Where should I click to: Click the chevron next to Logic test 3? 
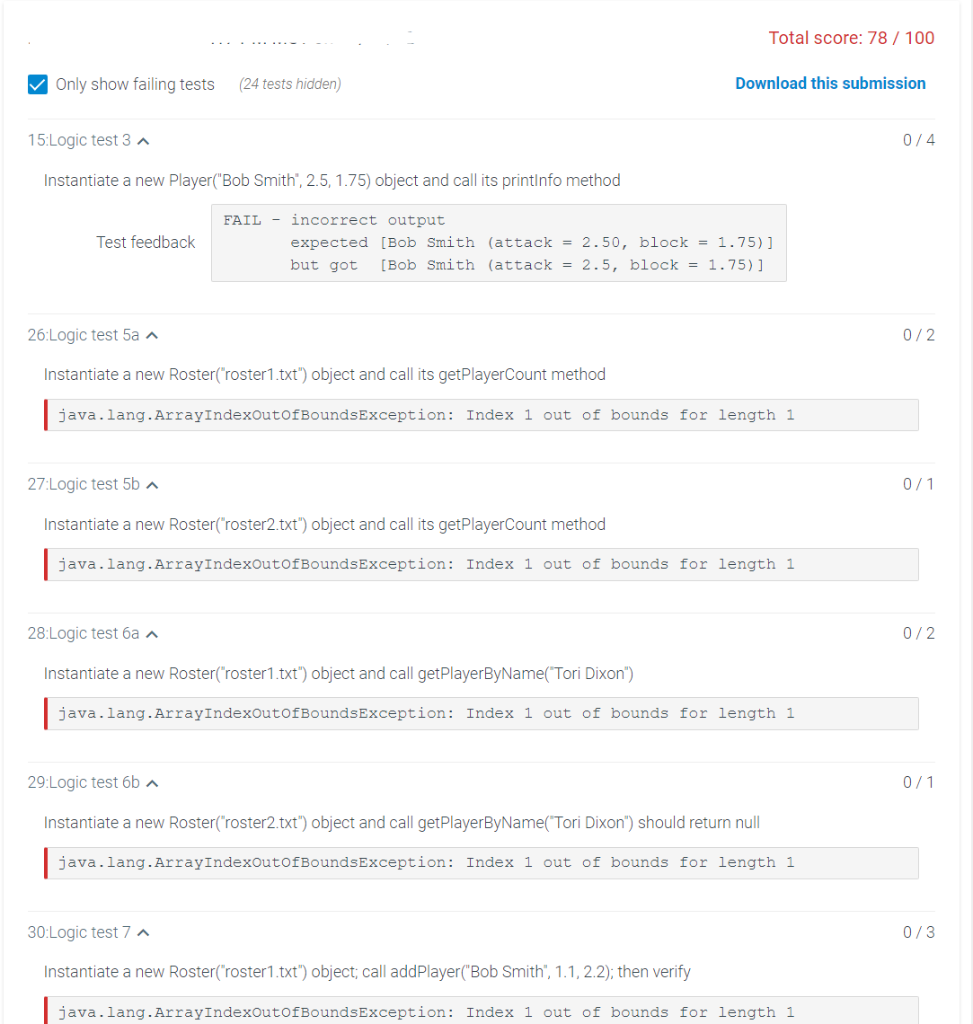click(144, 140)
